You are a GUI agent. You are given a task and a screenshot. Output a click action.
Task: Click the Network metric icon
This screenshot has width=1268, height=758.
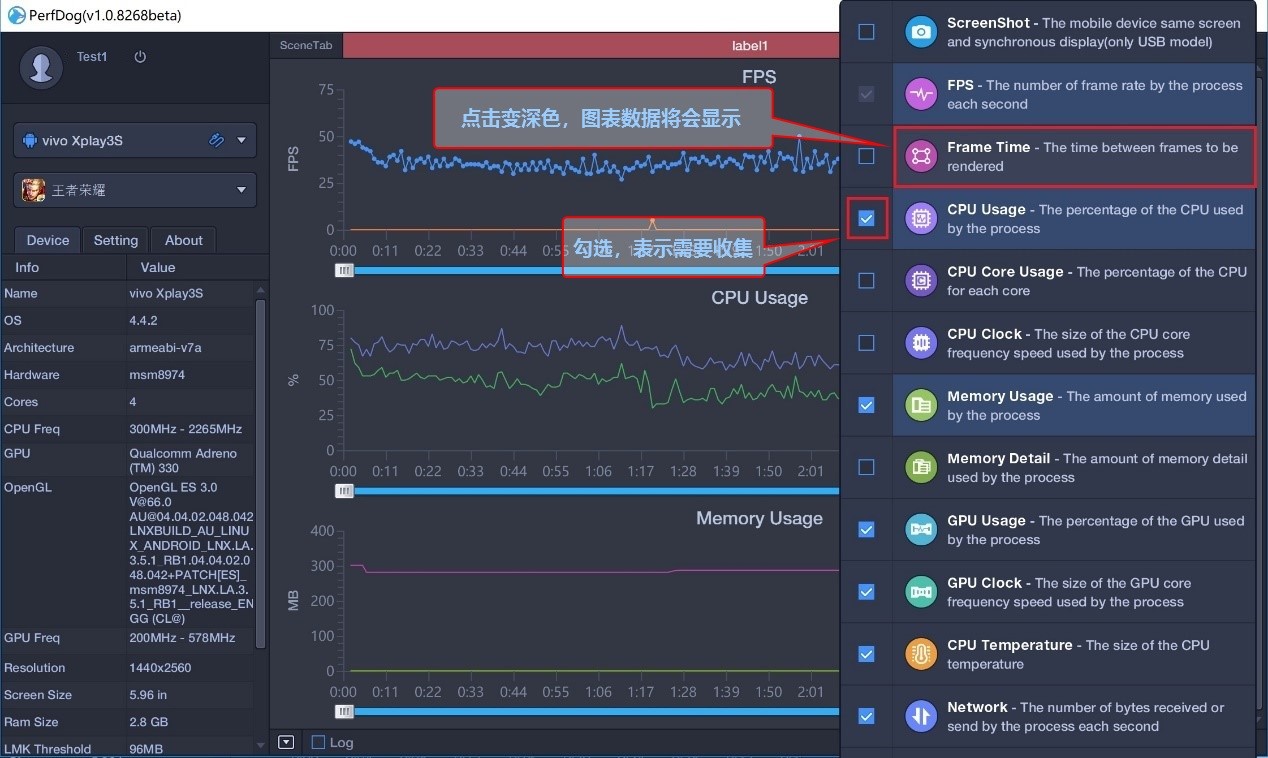point(920,716)
